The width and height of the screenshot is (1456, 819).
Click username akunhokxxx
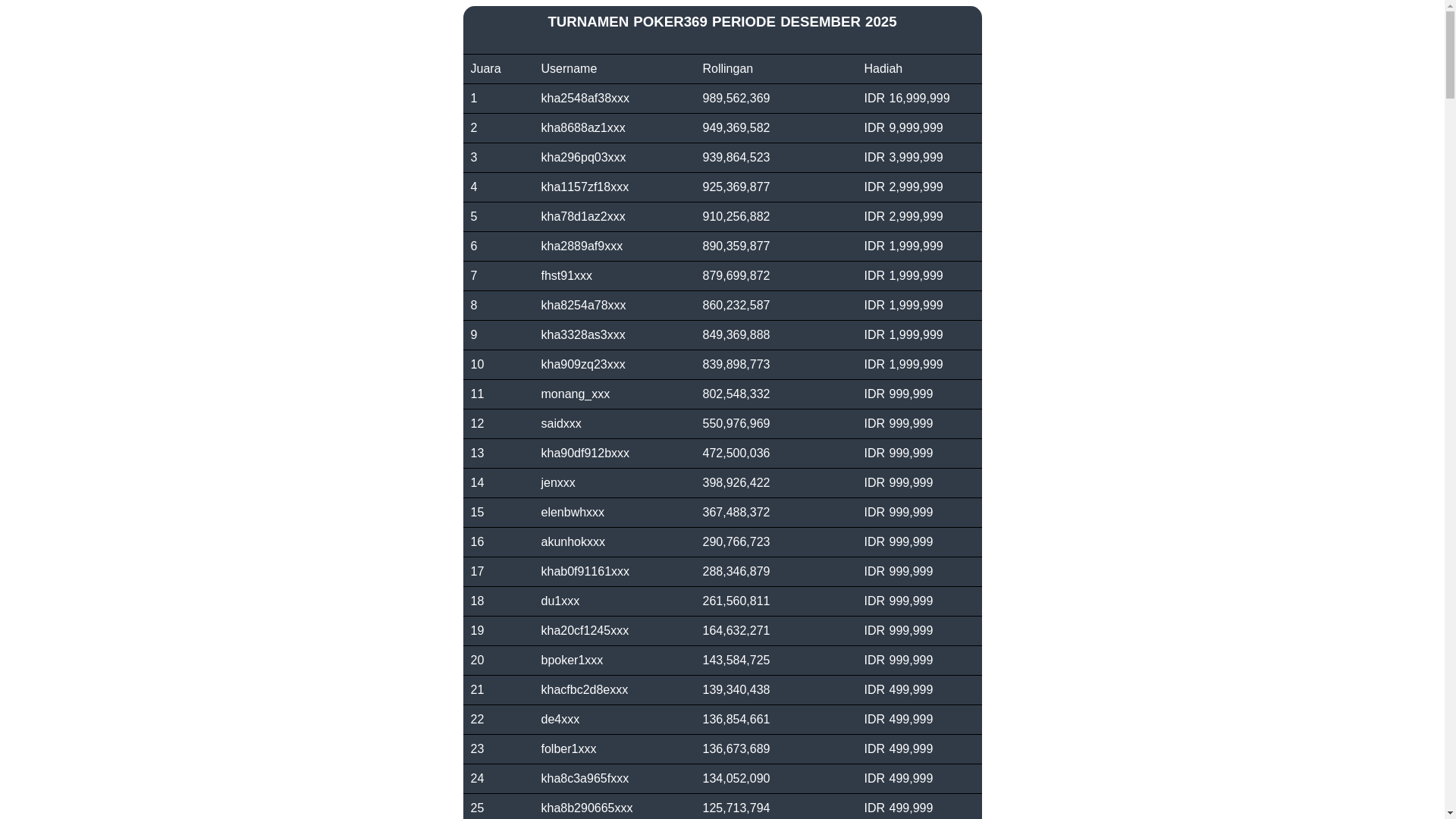572,542
